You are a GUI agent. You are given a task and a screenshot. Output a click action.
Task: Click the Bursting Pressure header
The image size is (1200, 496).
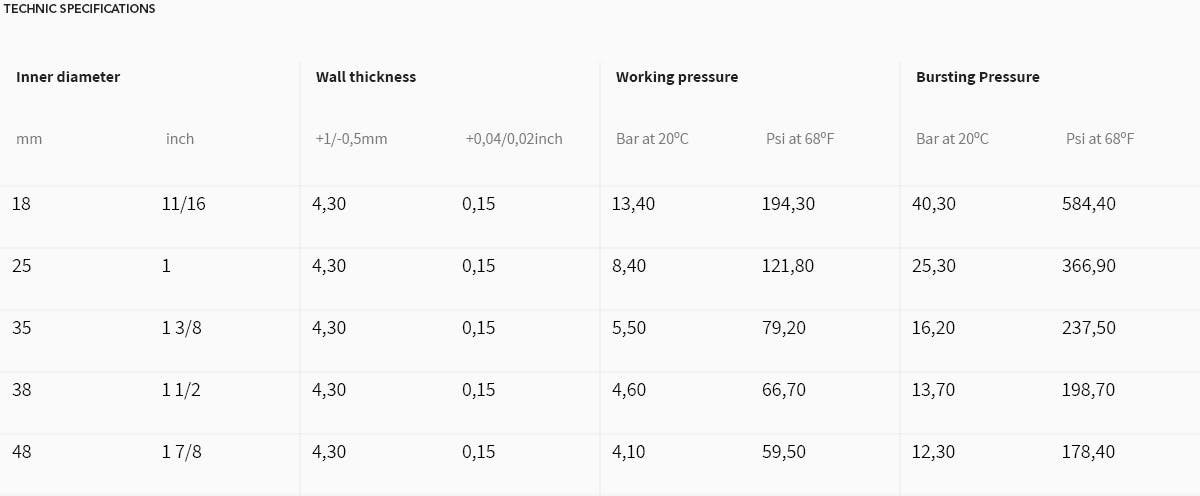[978, 77]
